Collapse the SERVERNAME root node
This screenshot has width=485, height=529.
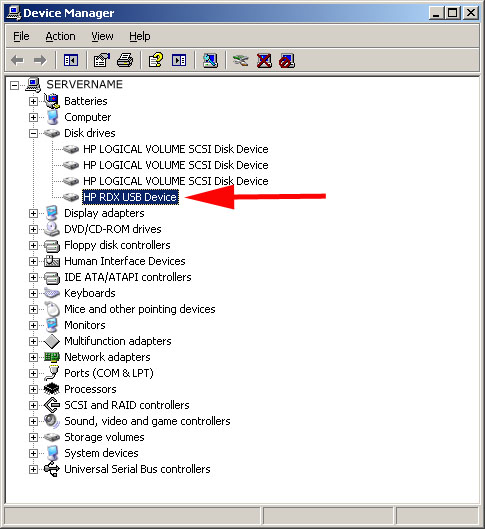(x=15, y=85)
